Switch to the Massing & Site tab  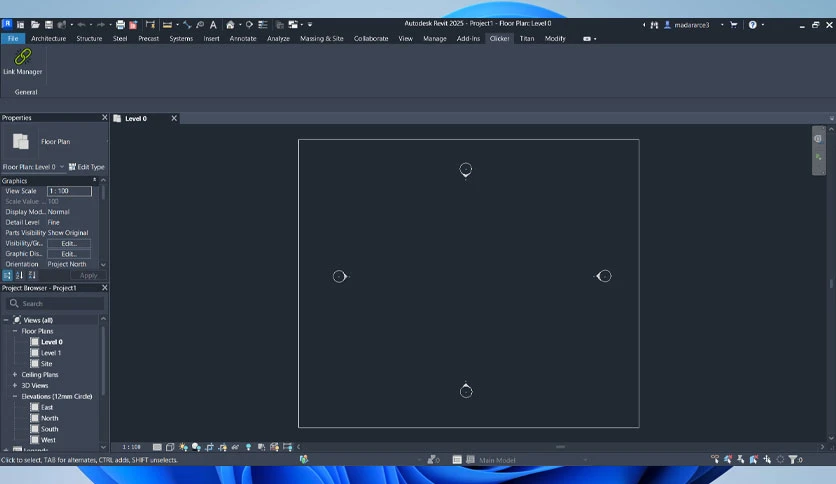tap(321, 38)
